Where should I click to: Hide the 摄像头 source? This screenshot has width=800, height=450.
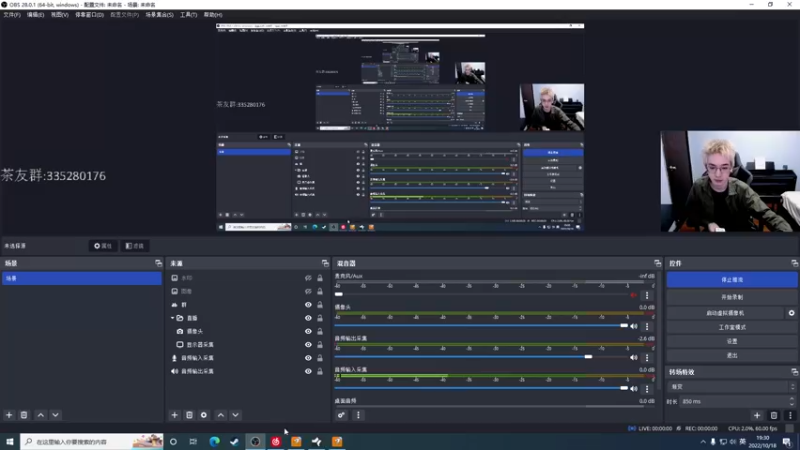(x=308, y=332)
